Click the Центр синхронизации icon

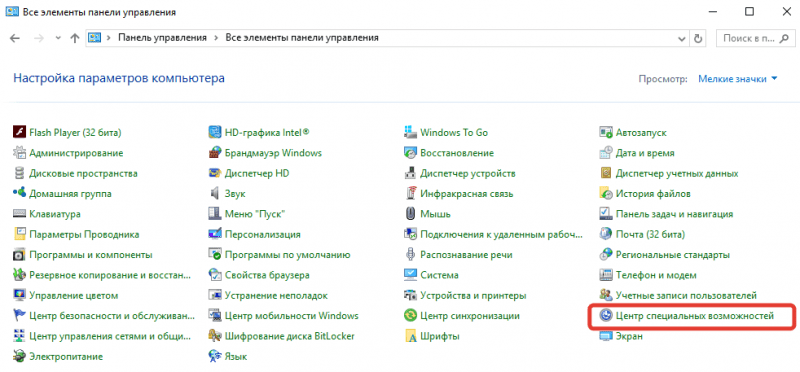(410, 316)
